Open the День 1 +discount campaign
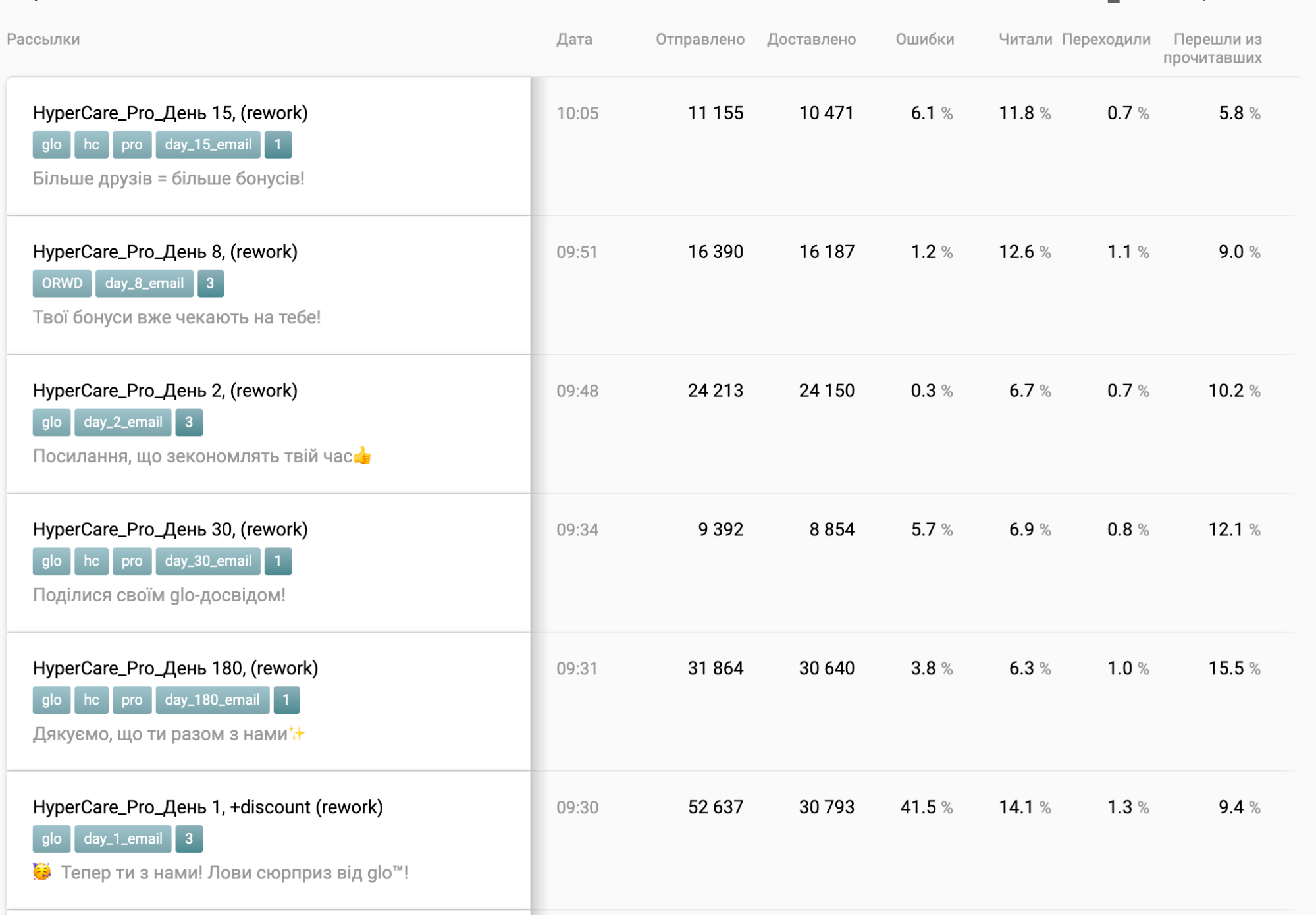Viewport: 1316px width, 916px height. (207, 808)
